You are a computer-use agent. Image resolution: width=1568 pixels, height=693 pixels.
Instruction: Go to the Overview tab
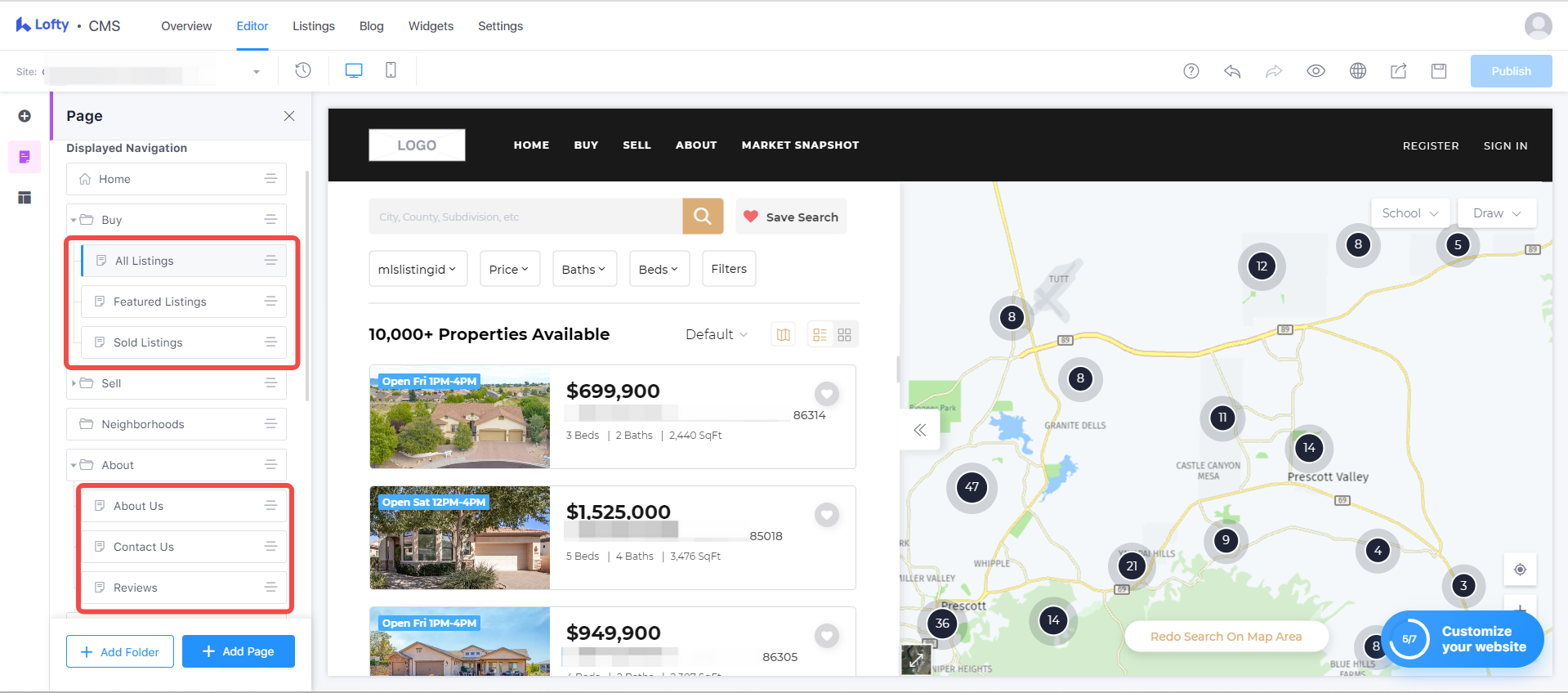pyautogui.click(x=186, y=26)
